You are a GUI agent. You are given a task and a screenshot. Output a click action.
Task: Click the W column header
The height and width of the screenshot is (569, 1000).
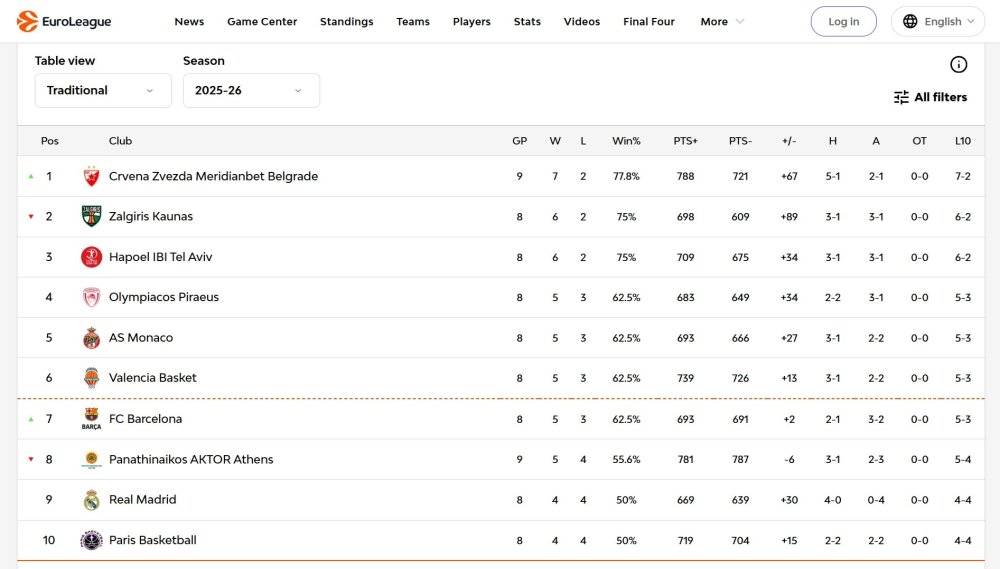555,141
